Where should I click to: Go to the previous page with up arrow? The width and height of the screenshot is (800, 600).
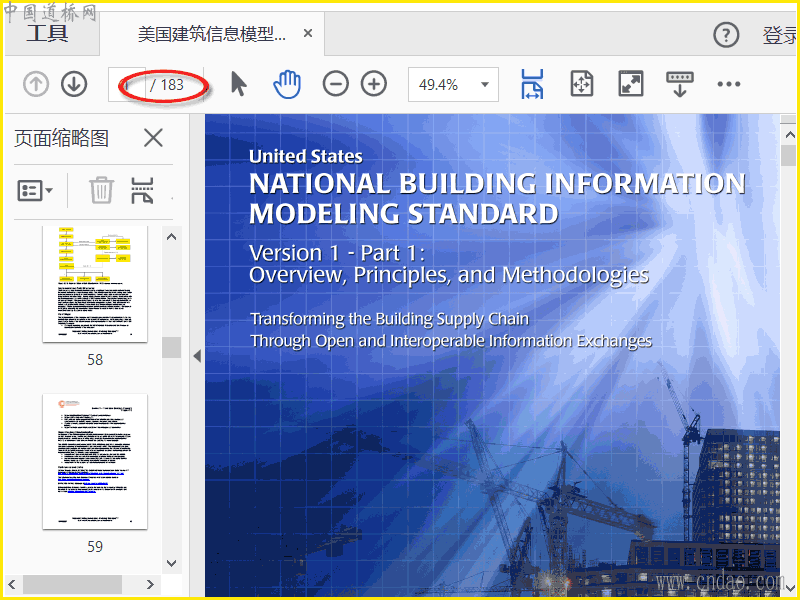pyautogui.click(x=36, y=85)
